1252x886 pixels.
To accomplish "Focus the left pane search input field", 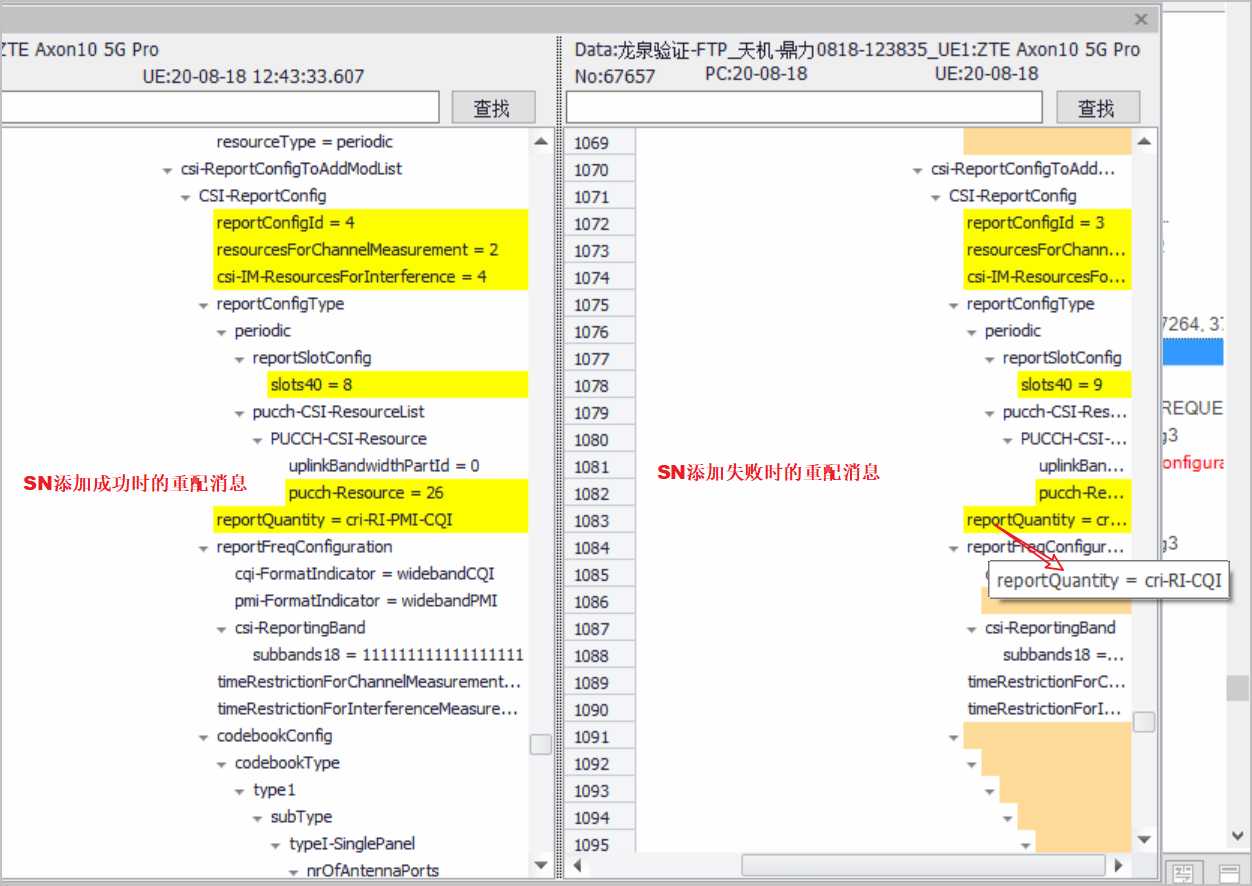I will (x=218, y=108).
